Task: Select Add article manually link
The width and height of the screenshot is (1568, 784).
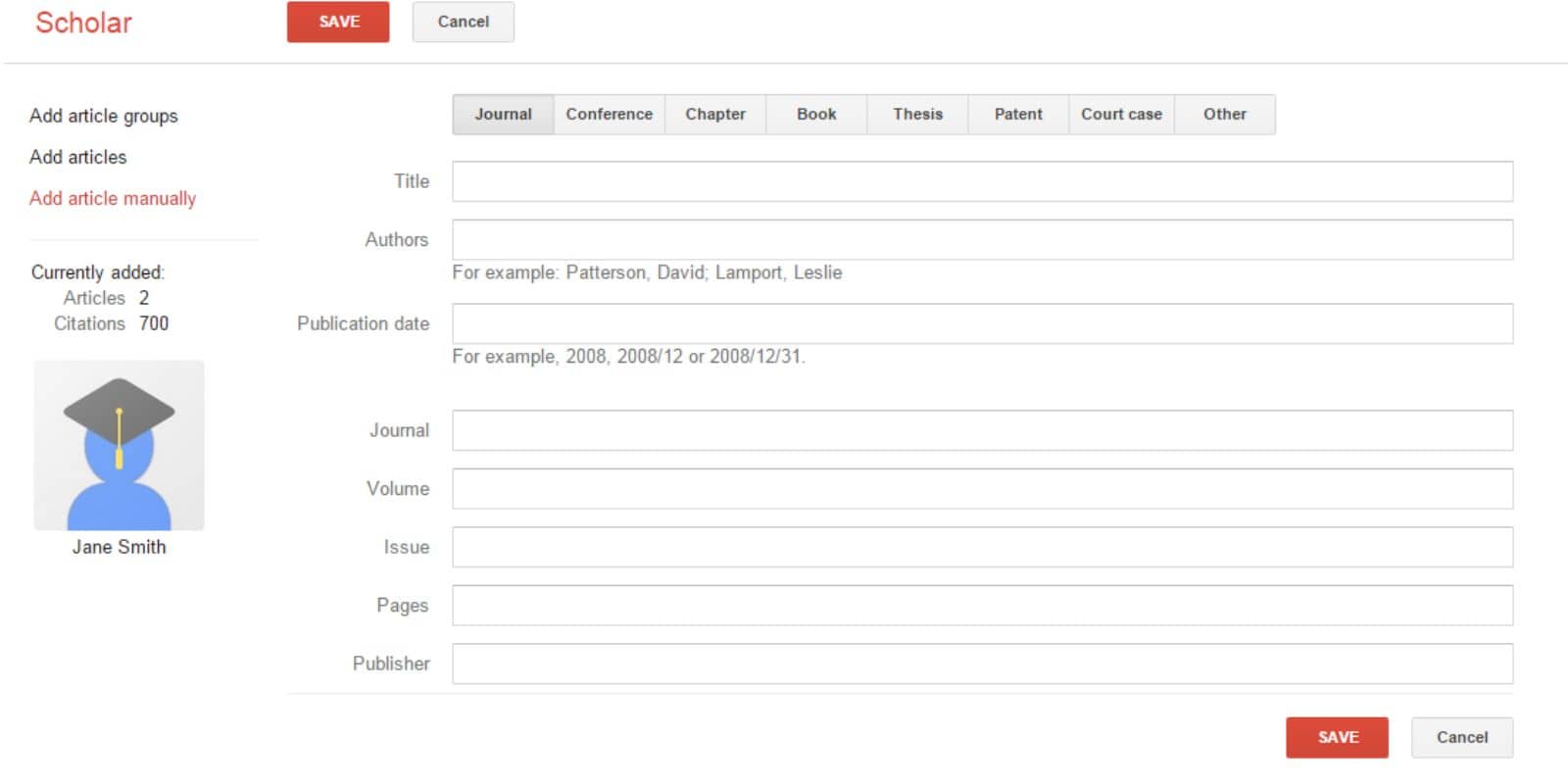Action: pyautogui.click(x=113, y=198)
